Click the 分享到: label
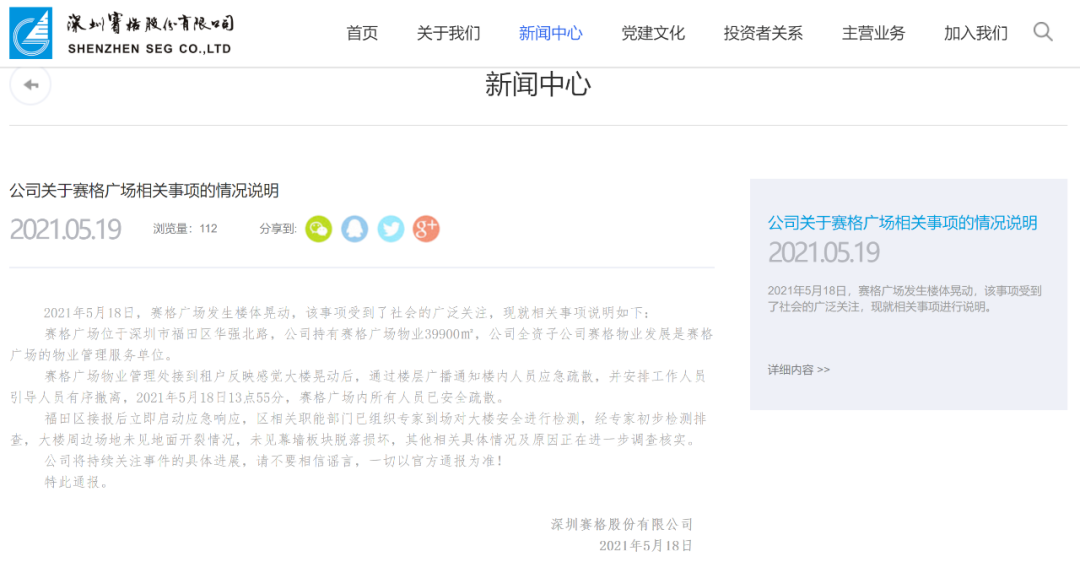Screen dimensions: 1080x562 (278, 229)
